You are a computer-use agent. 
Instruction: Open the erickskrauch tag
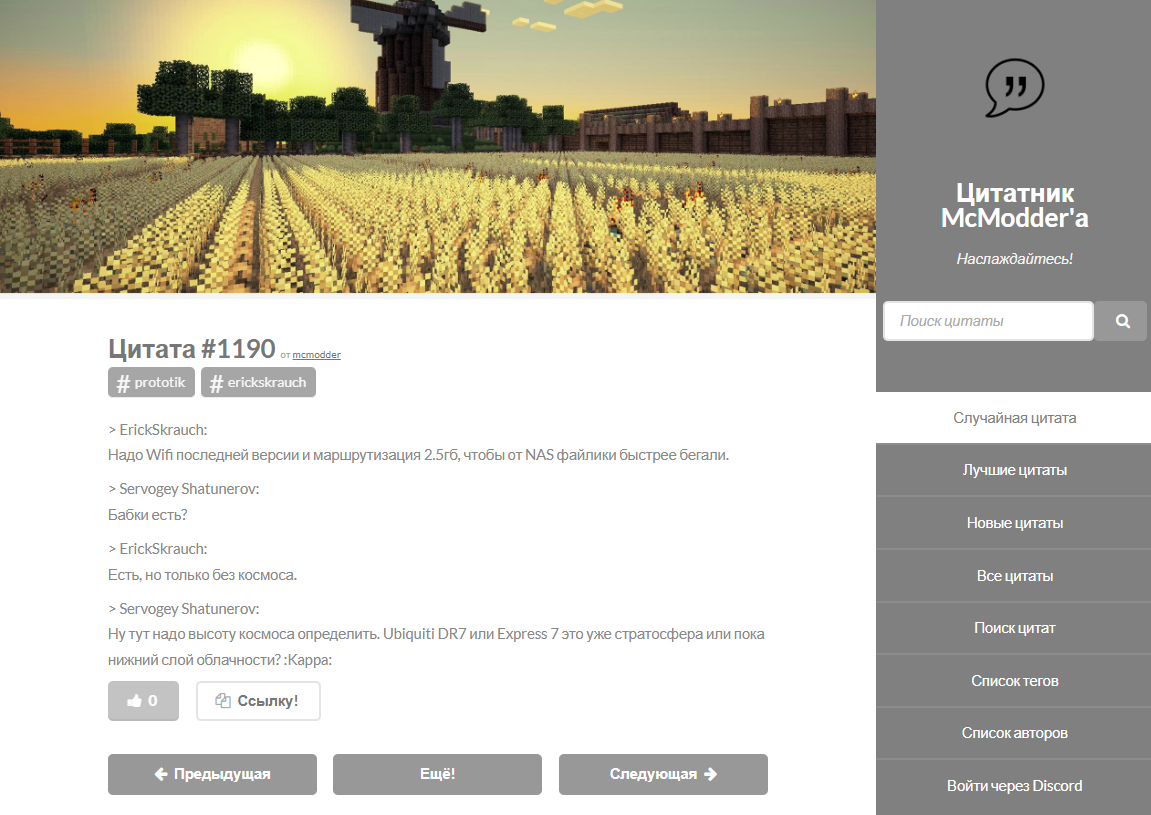[258, 382]
